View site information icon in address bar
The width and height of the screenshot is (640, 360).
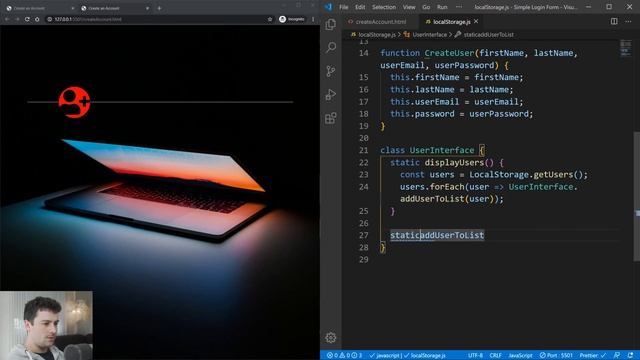tap(49, 19)
